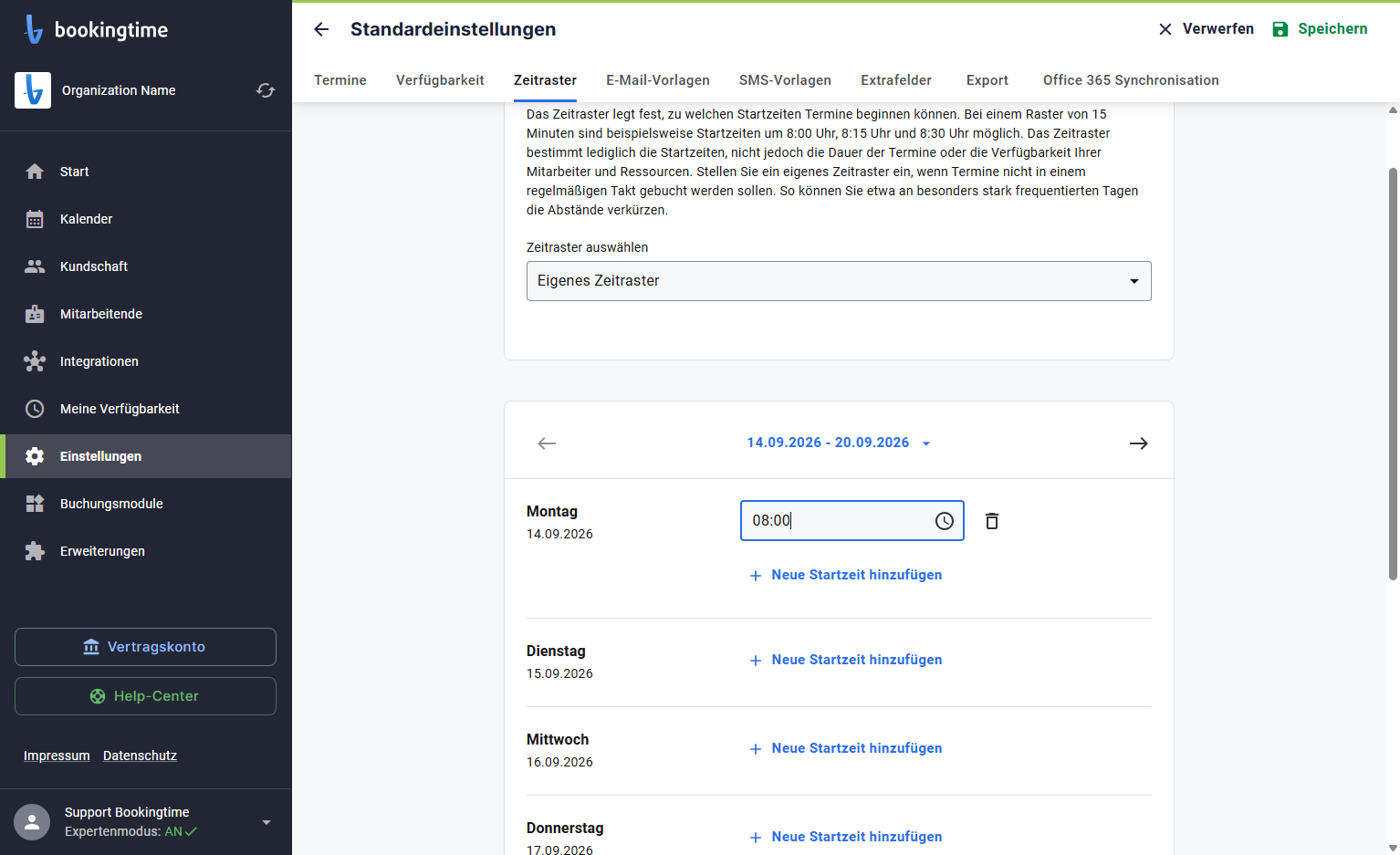
Task: Add new start time for Montag
Action: (x=845, y=575)
